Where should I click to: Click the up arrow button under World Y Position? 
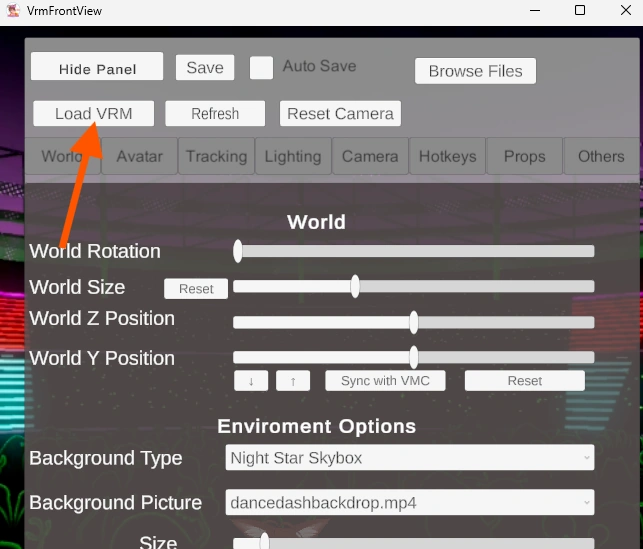[293, 381]
